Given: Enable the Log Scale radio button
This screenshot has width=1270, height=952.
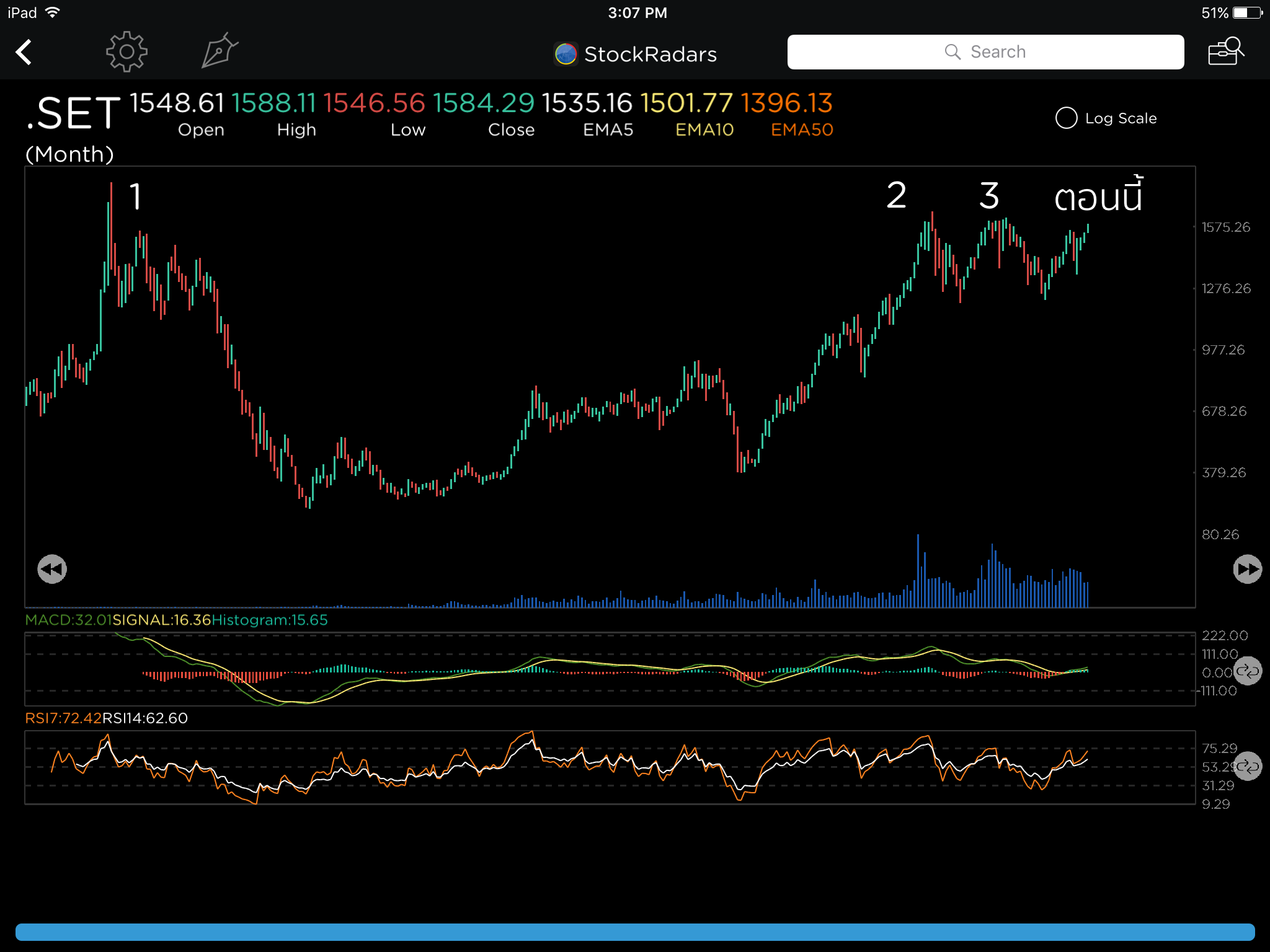Looking at the screenshot, I should (1066, 118).
